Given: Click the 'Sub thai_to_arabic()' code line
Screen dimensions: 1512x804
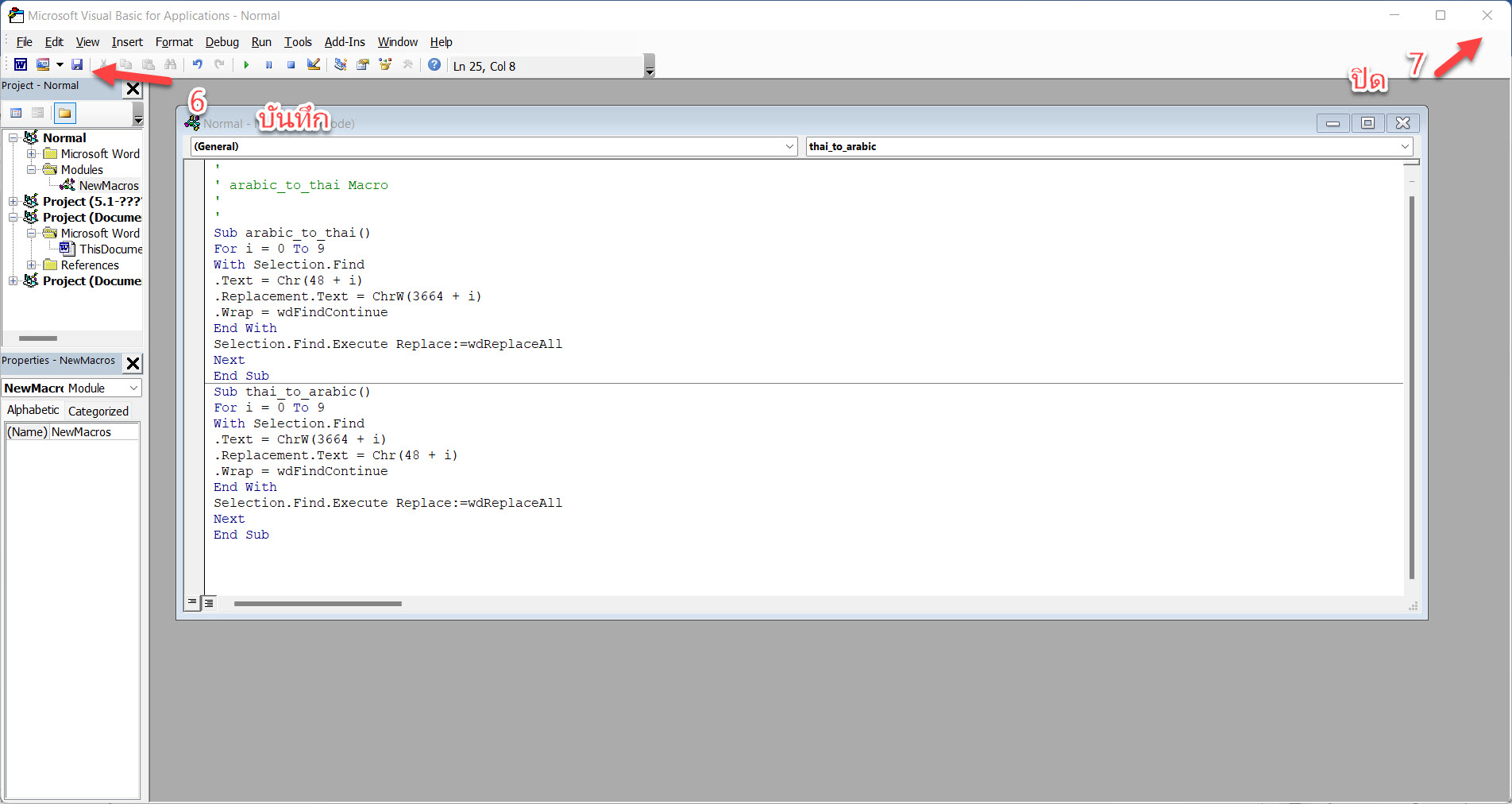Looking at the screenshot, I should tap(291, 392).
